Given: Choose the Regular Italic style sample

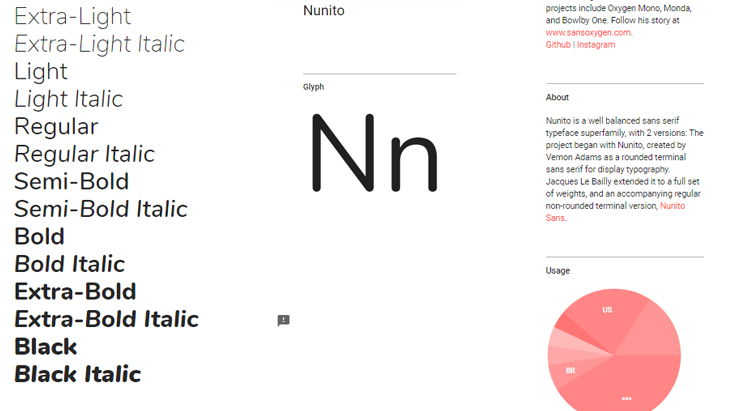Looking at the screenshot, I should (84, 154).
